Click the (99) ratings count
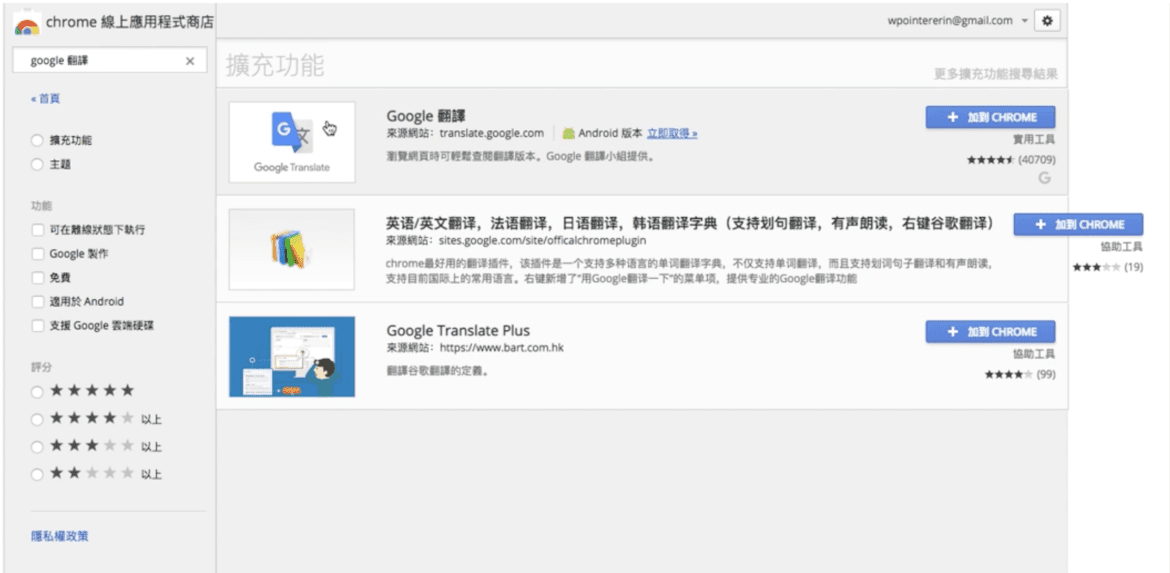Viewport: 1170px width, 573px height. pos(1046,375)
